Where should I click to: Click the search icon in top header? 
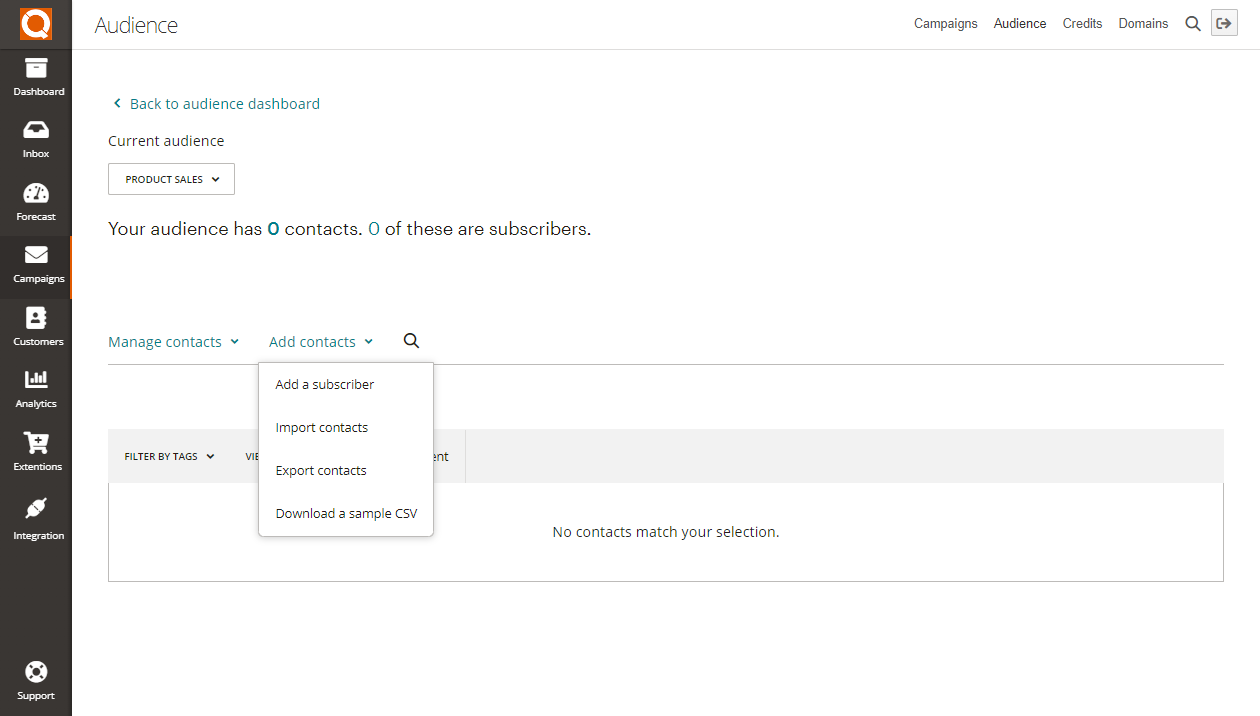pyautogui.click(x=1193, y=24)
